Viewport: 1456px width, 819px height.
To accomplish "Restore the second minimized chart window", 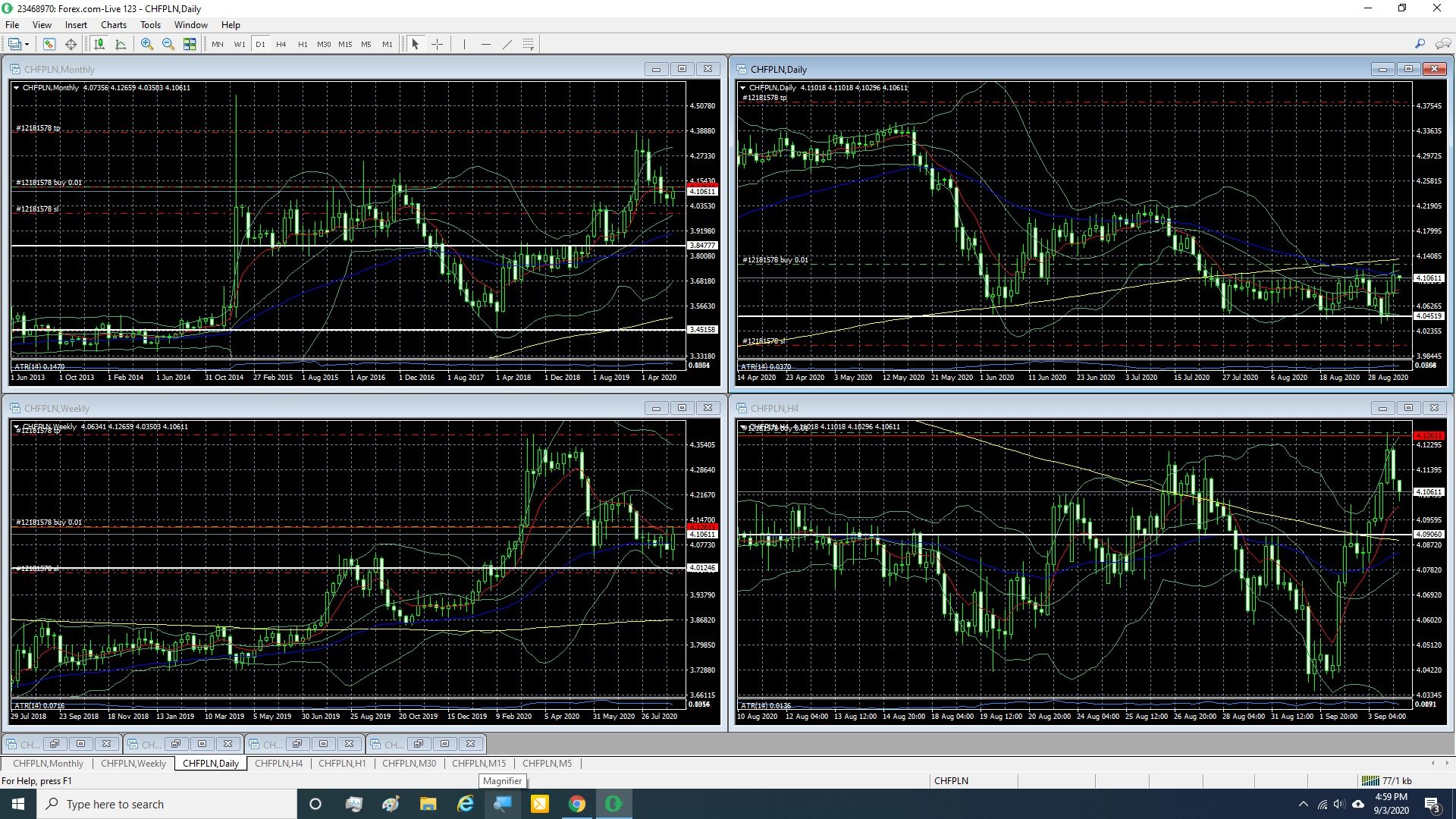I will pyautogui.click(x=176, y=744).
